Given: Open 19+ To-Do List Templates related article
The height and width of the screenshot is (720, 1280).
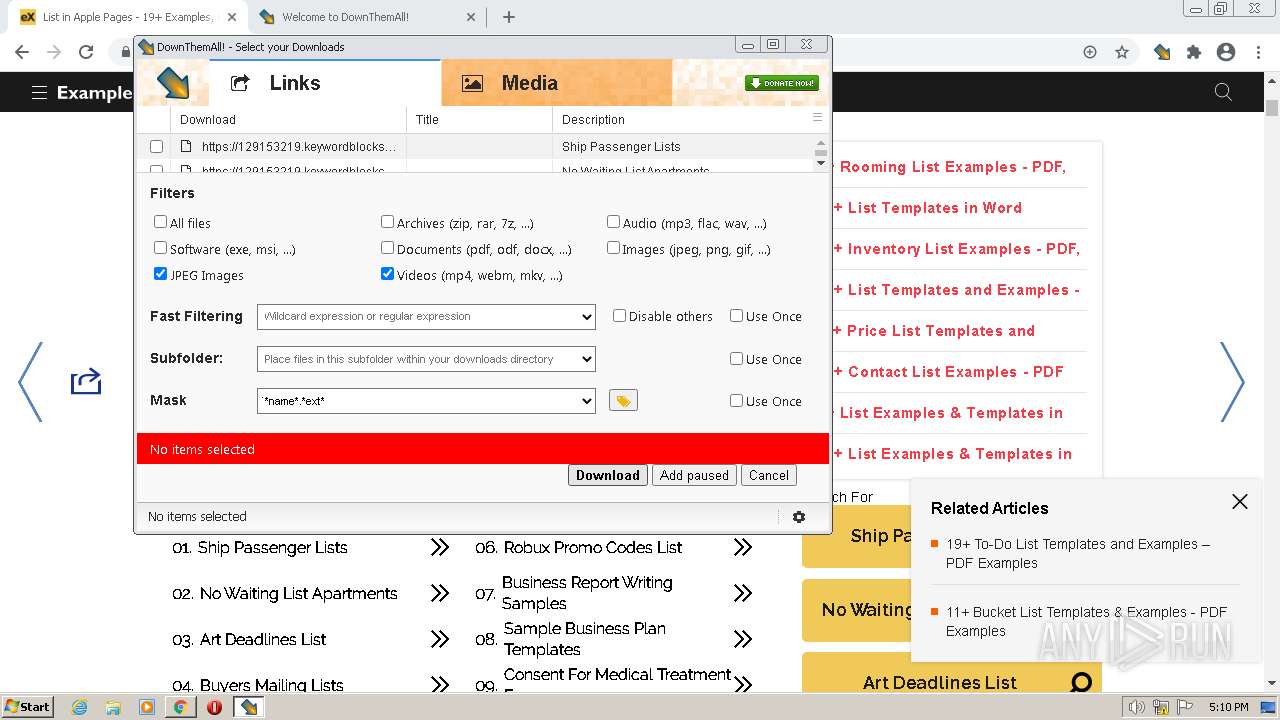Looking at the screenshot, I should 1078,553.
